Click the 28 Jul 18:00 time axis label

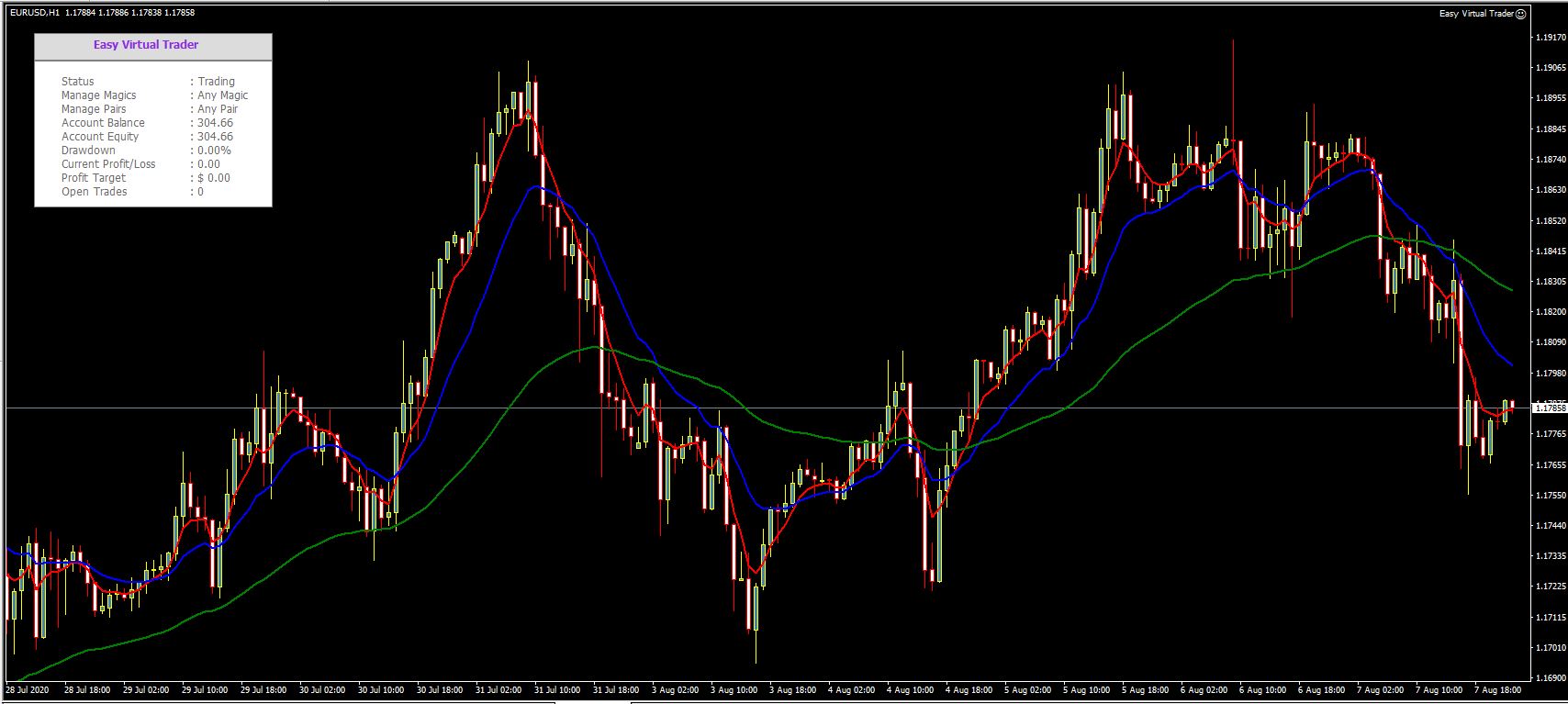click(x=87, y=689)
